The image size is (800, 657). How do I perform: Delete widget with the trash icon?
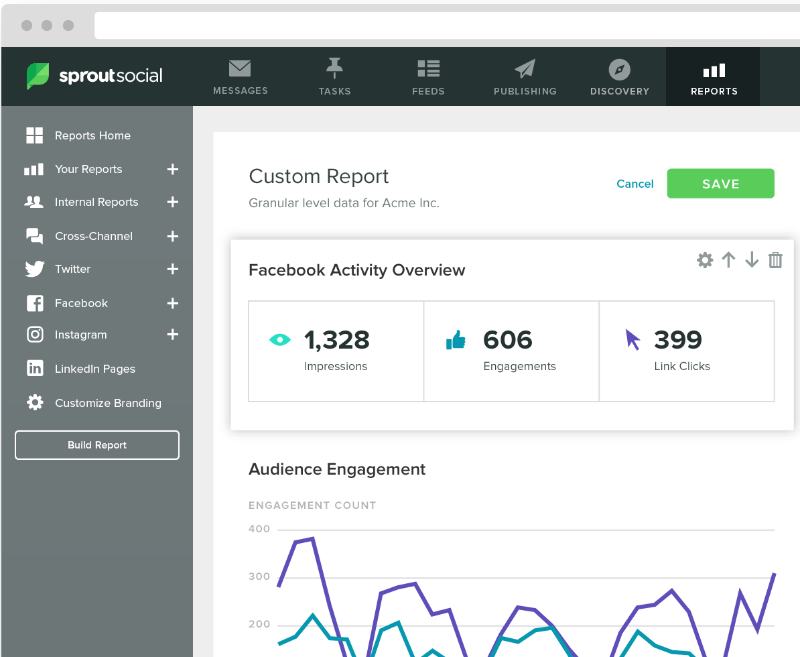(775, 260)
